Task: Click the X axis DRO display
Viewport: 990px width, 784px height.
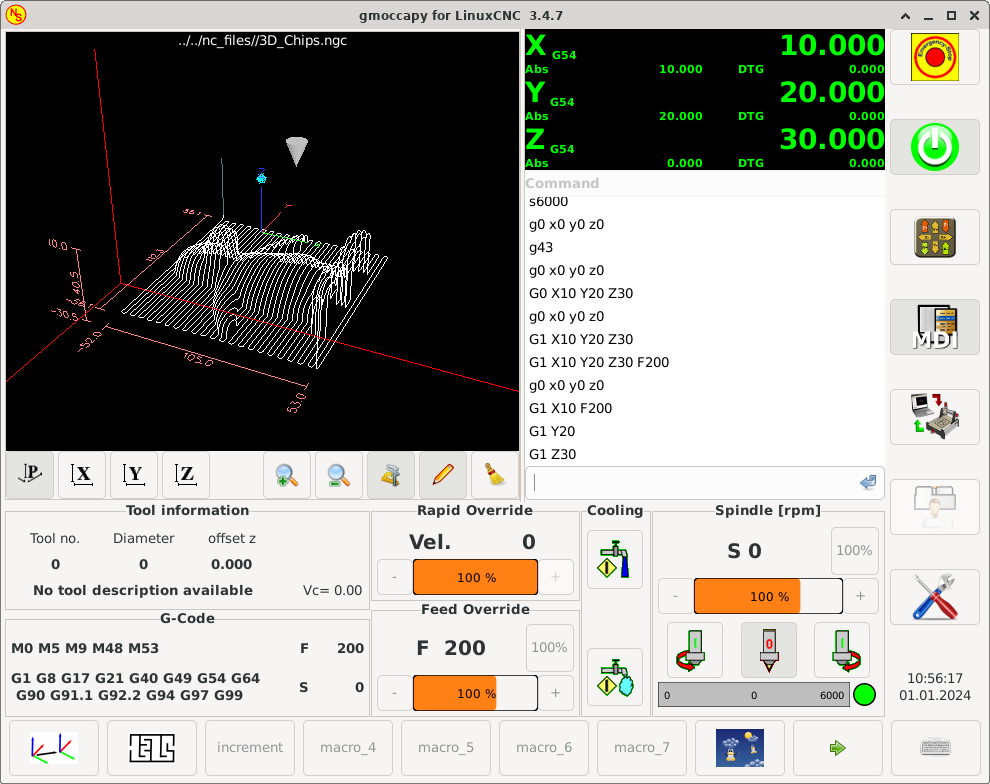Action: click(x=705, y=53)
